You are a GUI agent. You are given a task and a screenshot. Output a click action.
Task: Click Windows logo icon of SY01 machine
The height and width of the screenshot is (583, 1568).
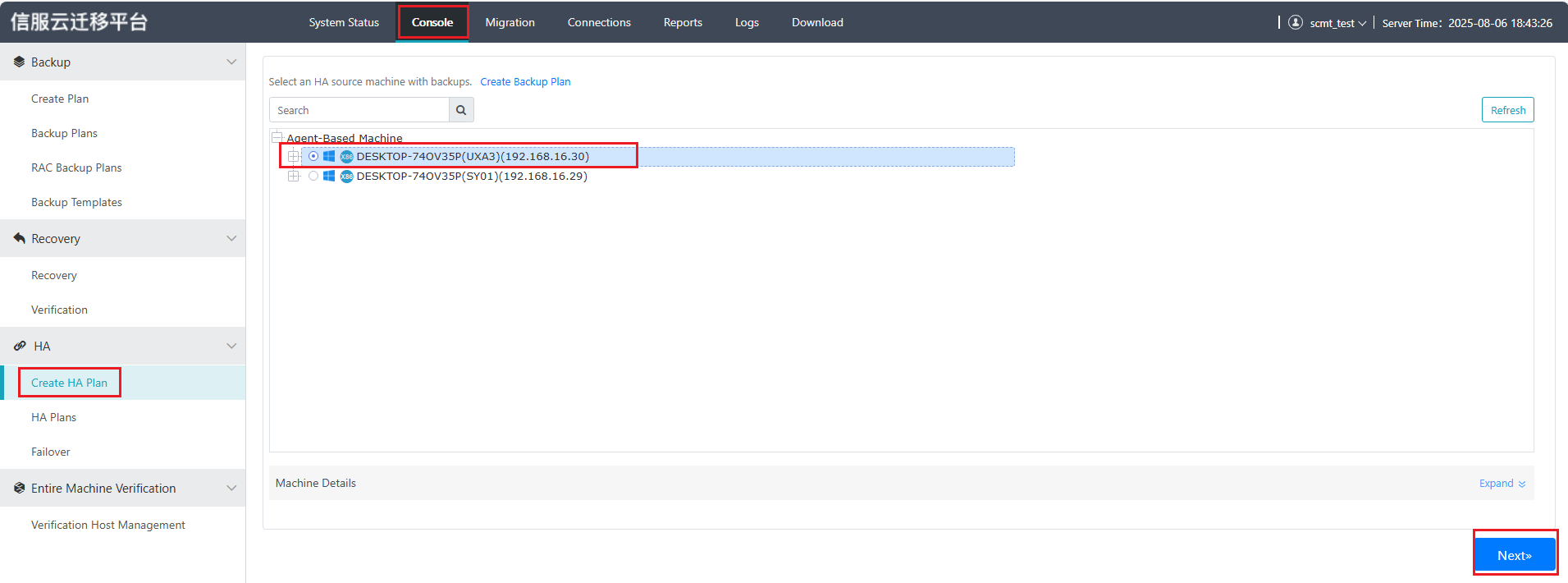point(329,176)
